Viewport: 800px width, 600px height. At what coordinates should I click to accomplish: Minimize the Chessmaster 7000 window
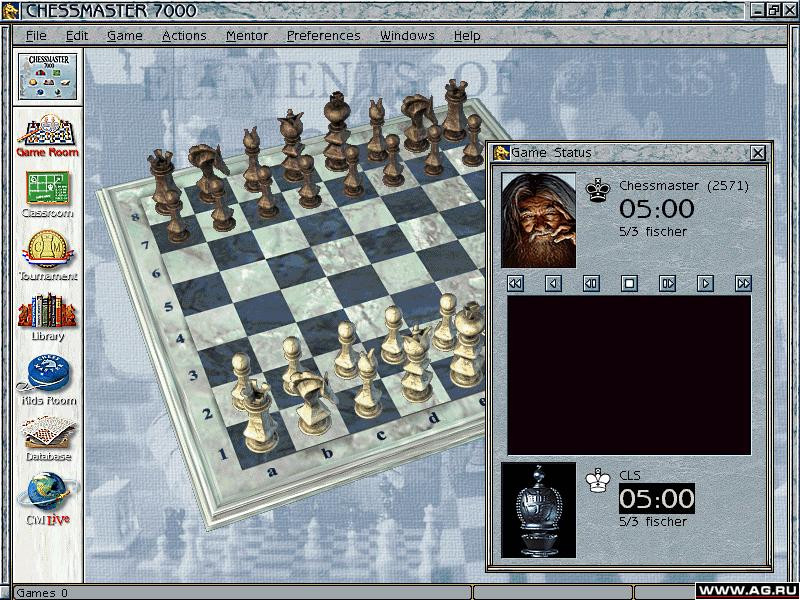point(759,10)
